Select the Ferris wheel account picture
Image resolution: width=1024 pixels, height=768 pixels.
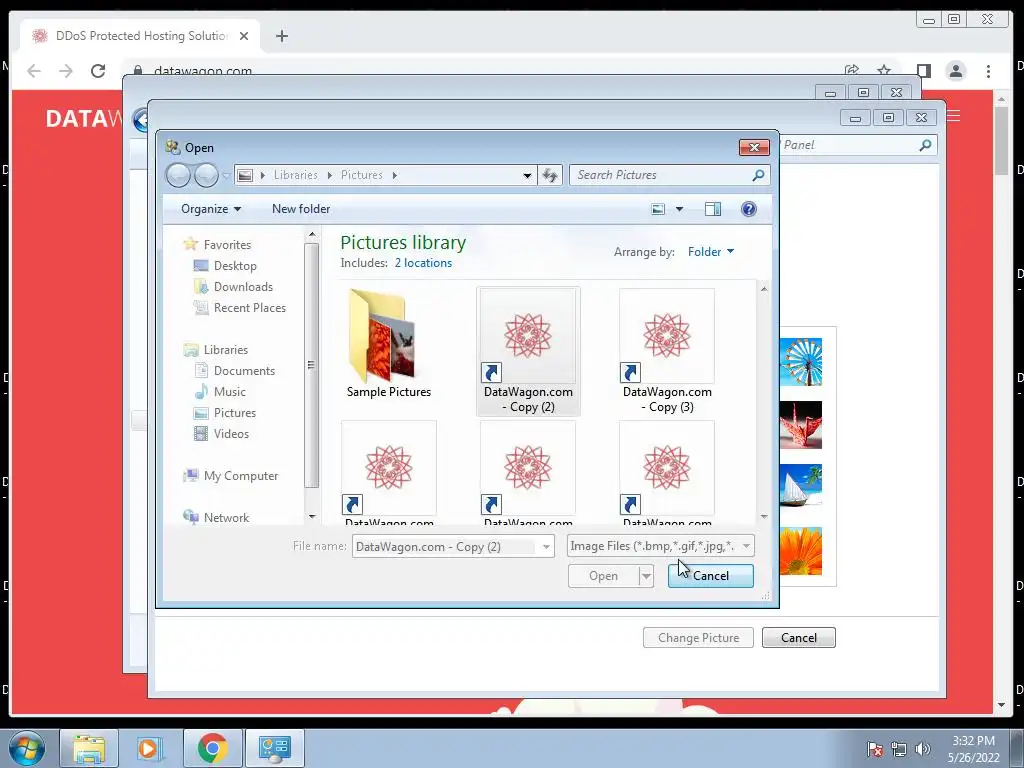click(801, 362)
